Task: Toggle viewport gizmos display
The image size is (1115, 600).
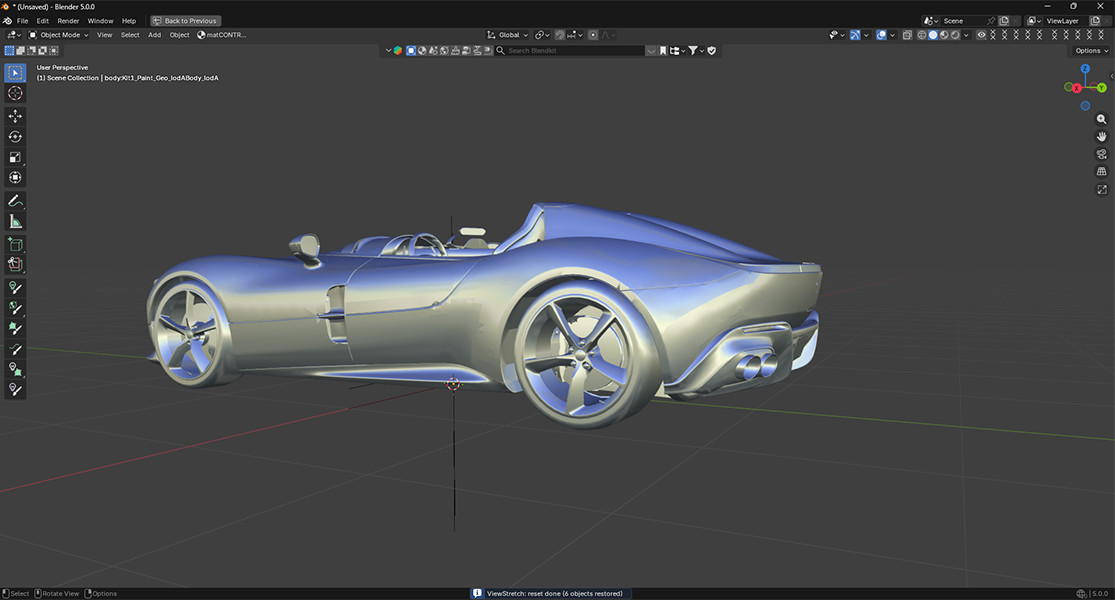Action: 855,35
